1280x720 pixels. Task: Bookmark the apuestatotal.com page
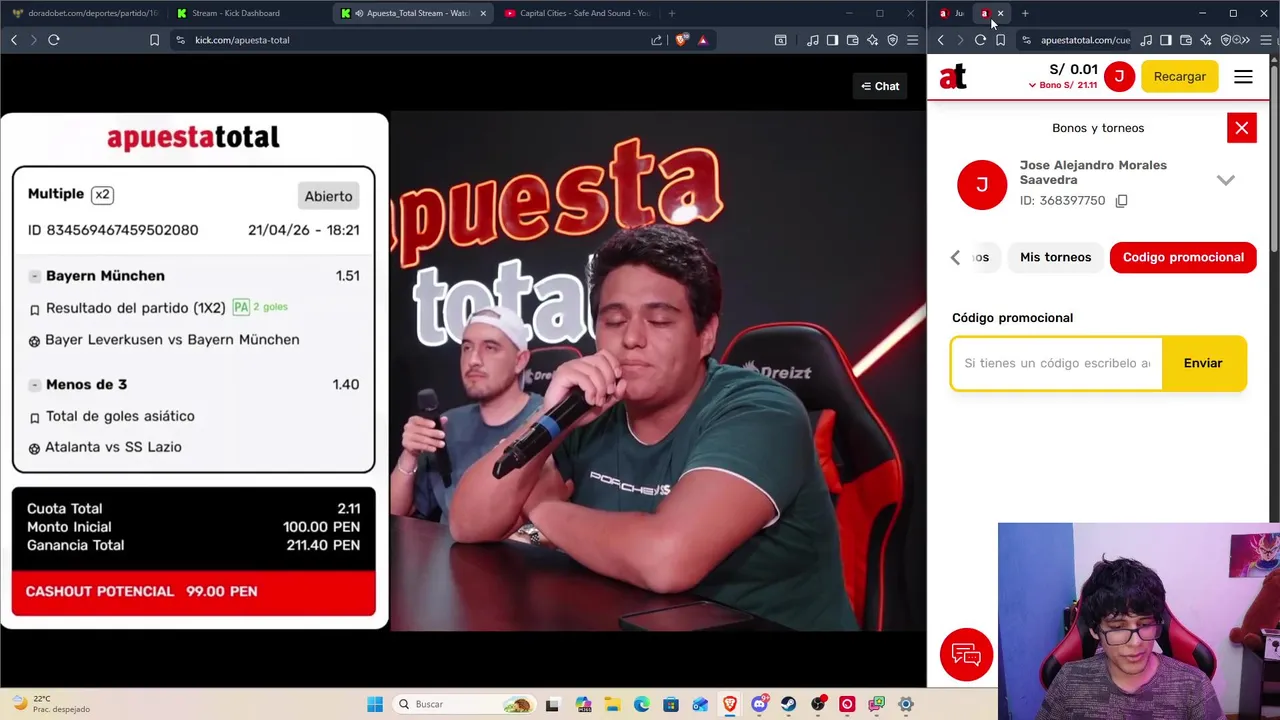(x=1000, y=40)
